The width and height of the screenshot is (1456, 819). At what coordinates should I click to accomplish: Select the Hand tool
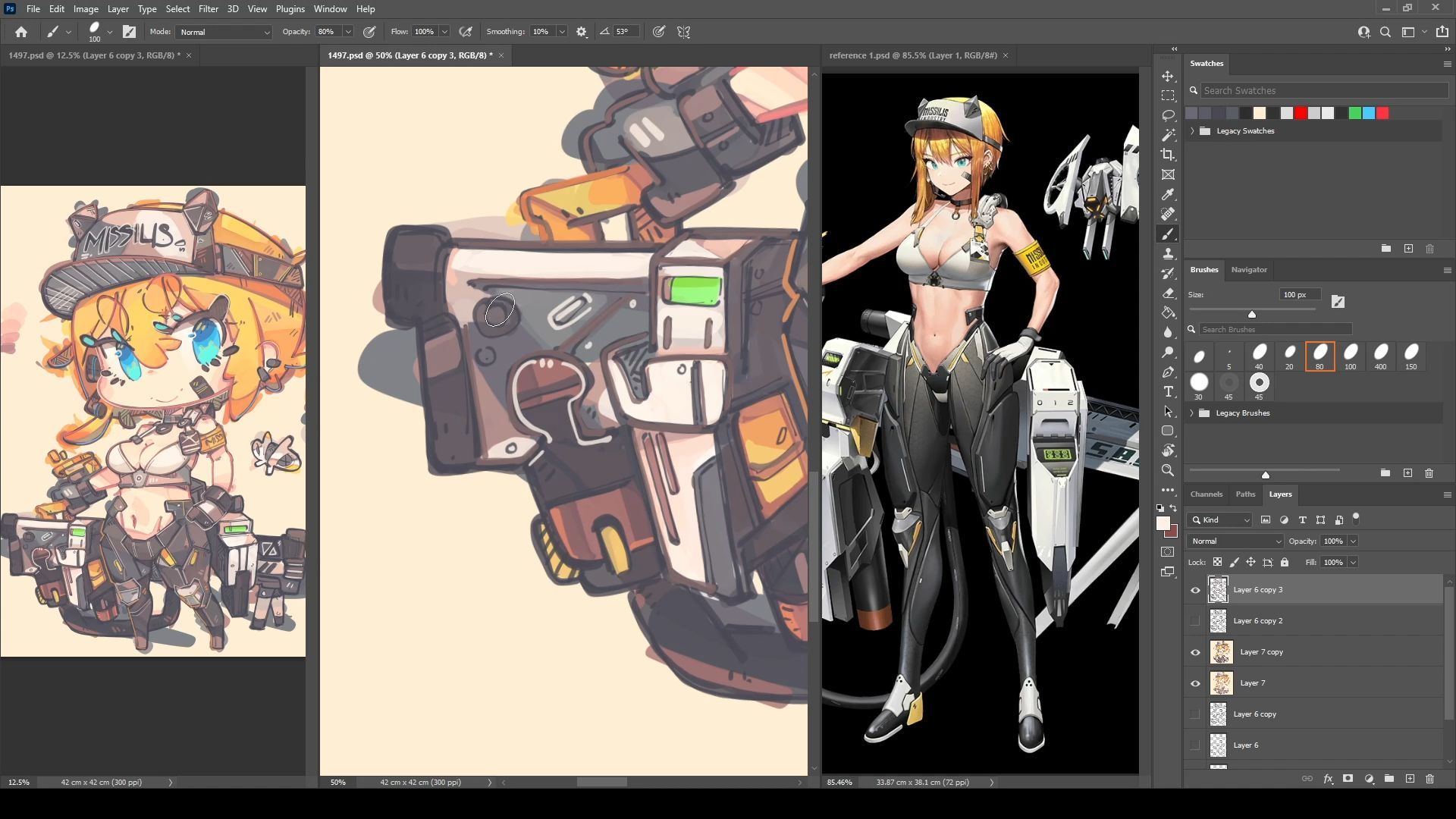click(x=1168, y=450)
